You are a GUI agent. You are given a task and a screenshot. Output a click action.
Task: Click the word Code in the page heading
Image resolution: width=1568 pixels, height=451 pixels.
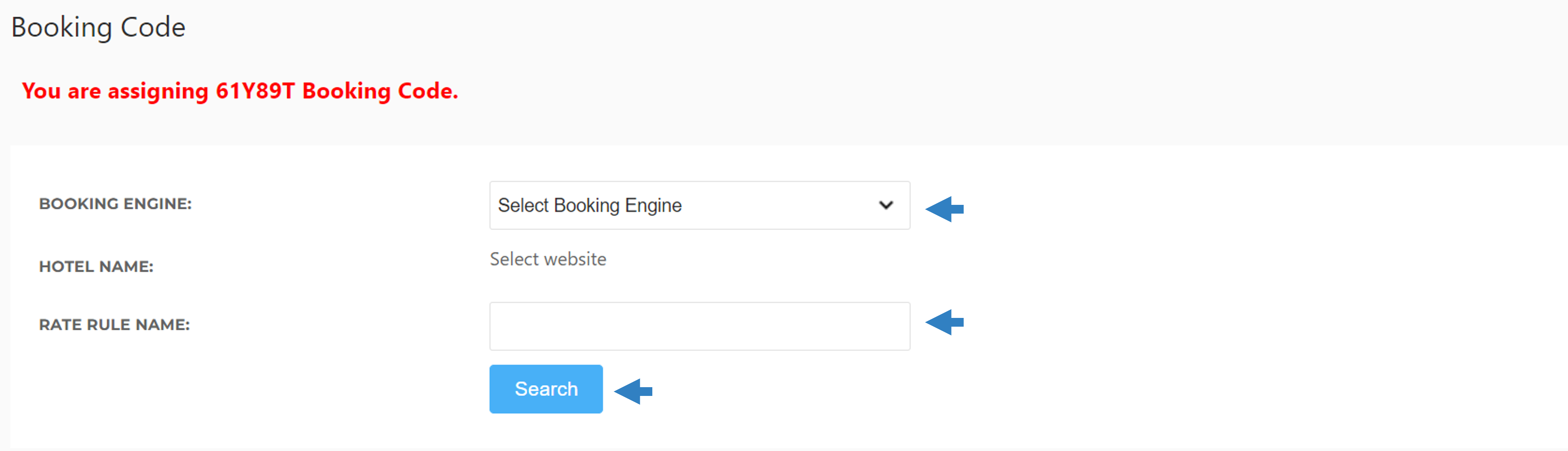tap(153, 28)
